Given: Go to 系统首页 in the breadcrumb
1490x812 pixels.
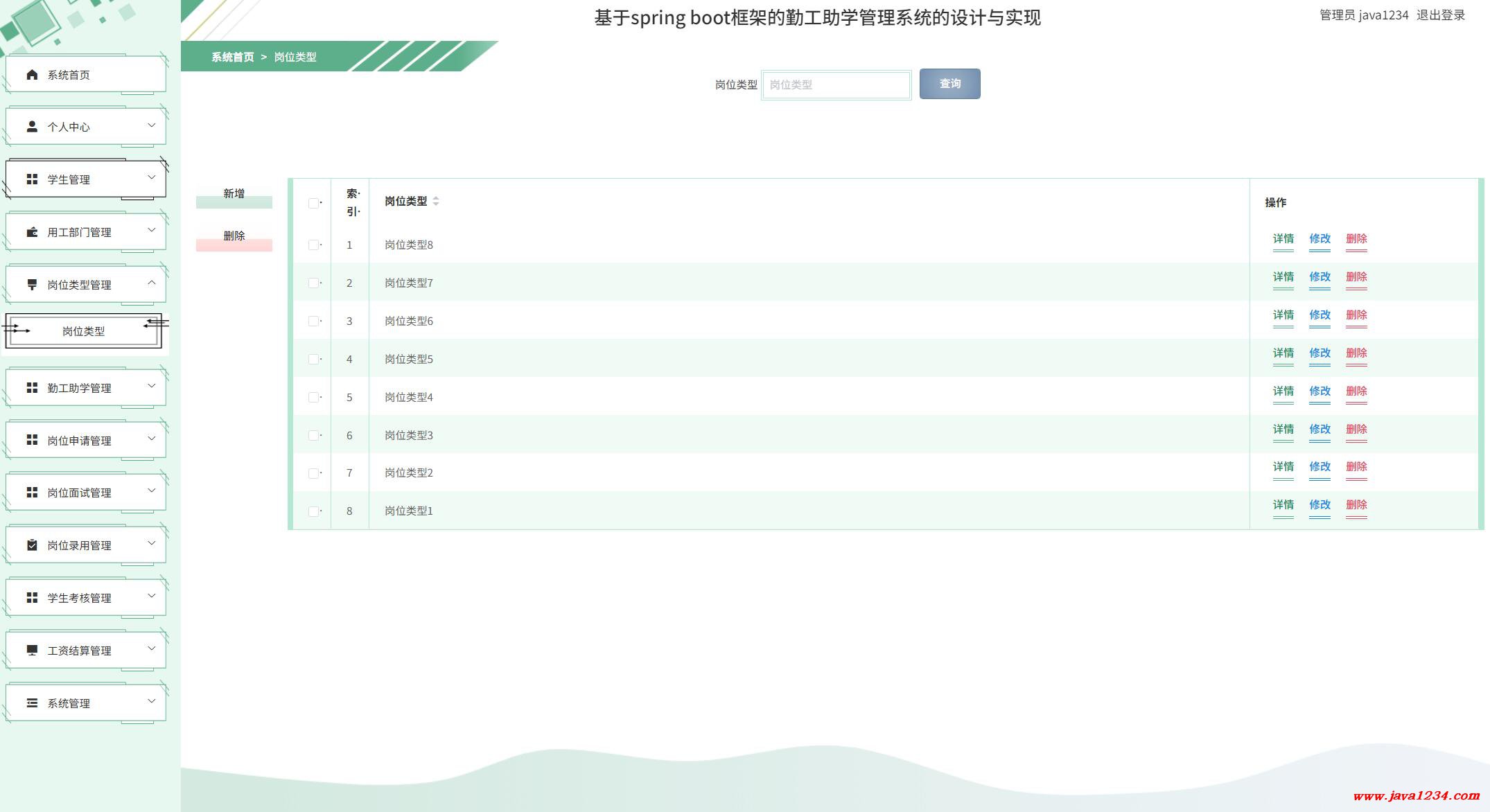Looking at the screenshot, I should tap(232, 57).
